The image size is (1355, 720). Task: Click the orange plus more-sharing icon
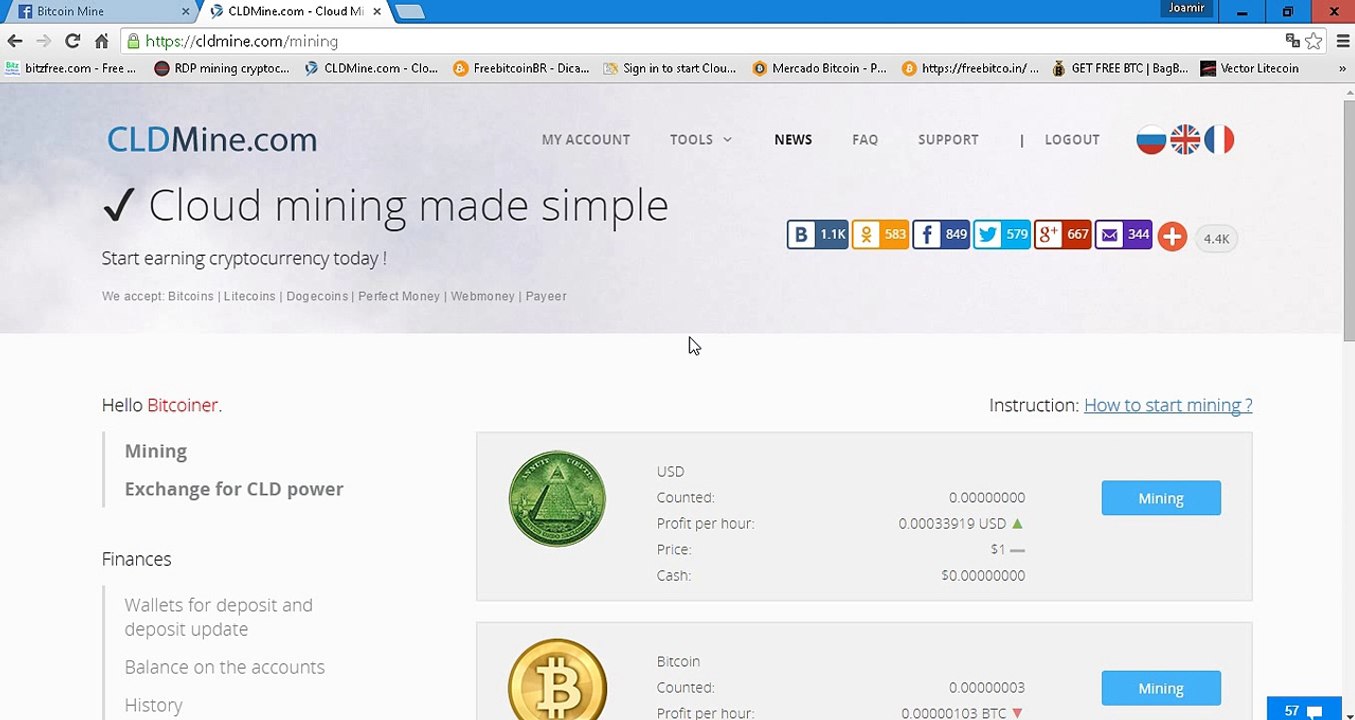[x=1172, y=237]
